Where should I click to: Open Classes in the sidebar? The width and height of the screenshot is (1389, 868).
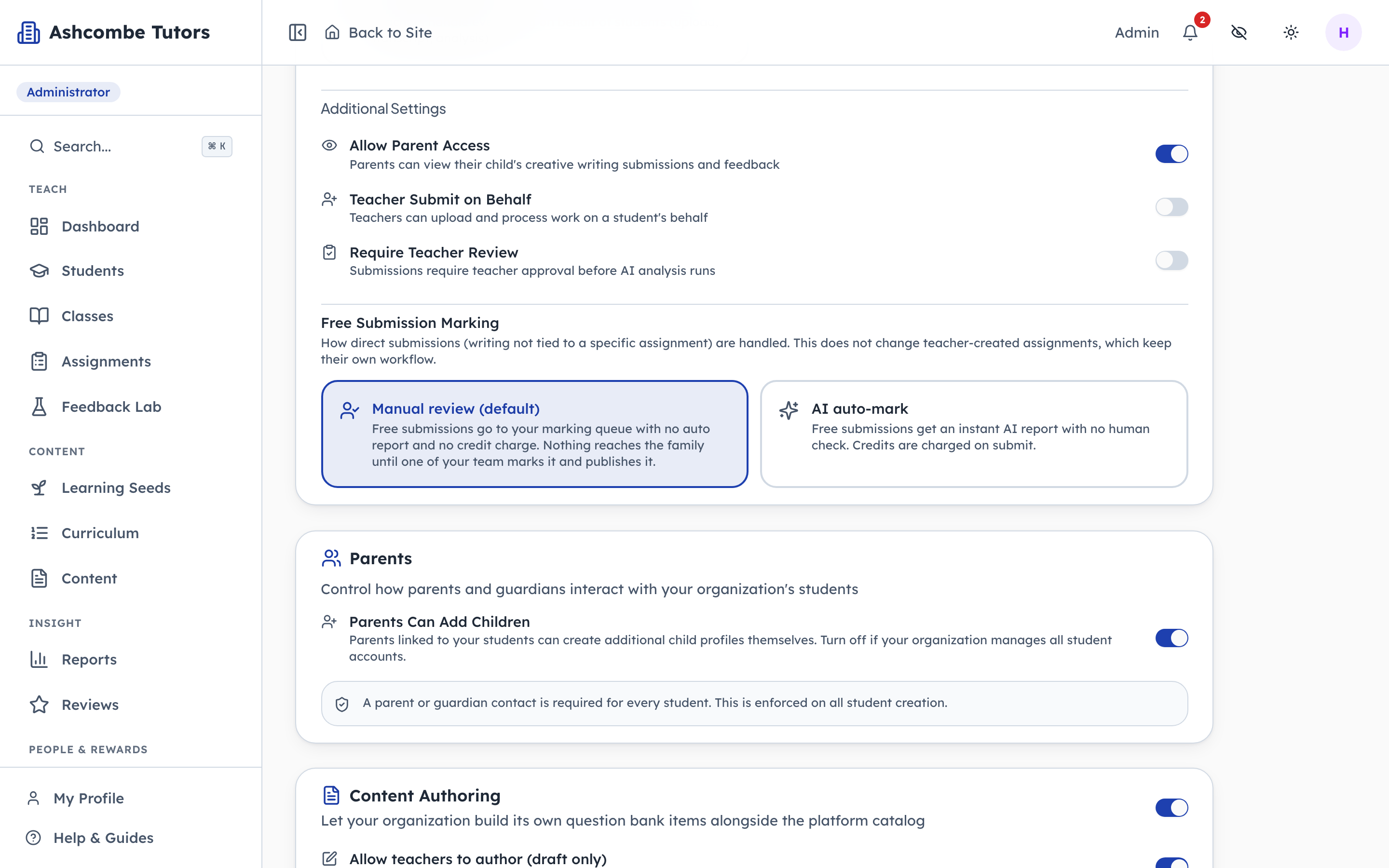coord(131,316)
